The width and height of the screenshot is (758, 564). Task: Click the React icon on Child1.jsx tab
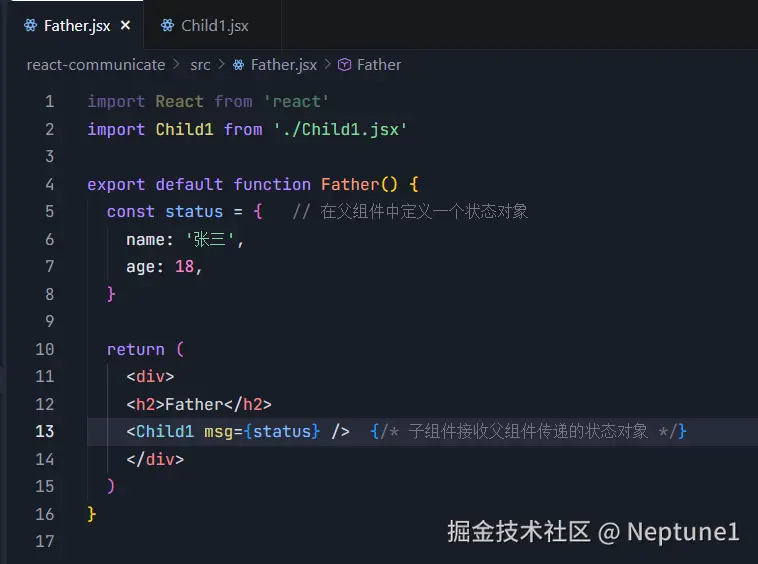[x=167, y=26]
